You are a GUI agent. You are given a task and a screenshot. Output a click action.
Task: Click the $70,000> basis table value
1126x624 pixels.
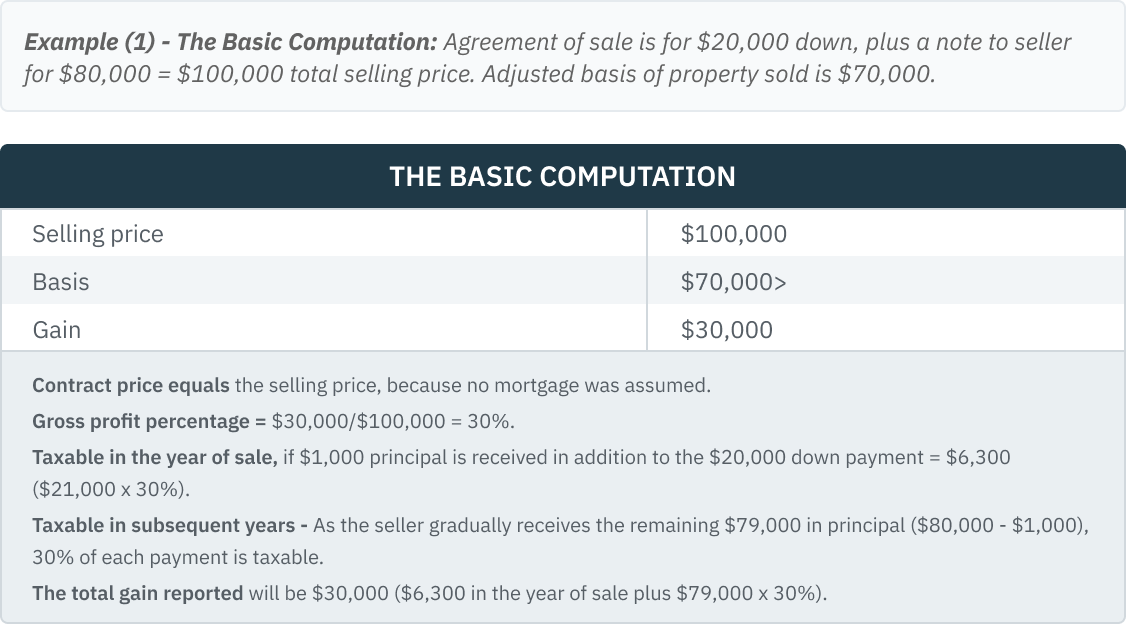[733, 282]
